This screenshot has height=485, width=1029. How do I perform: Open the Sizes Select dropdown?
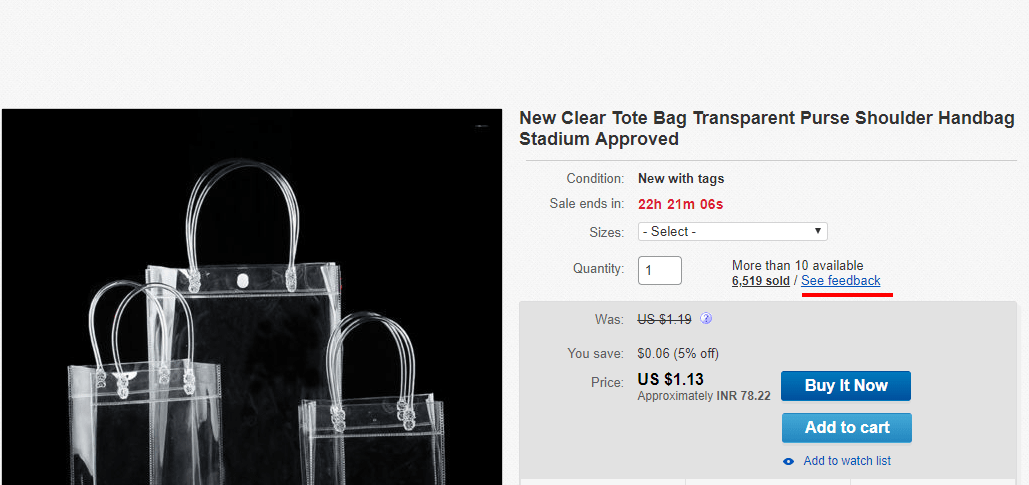coord(732,232)
